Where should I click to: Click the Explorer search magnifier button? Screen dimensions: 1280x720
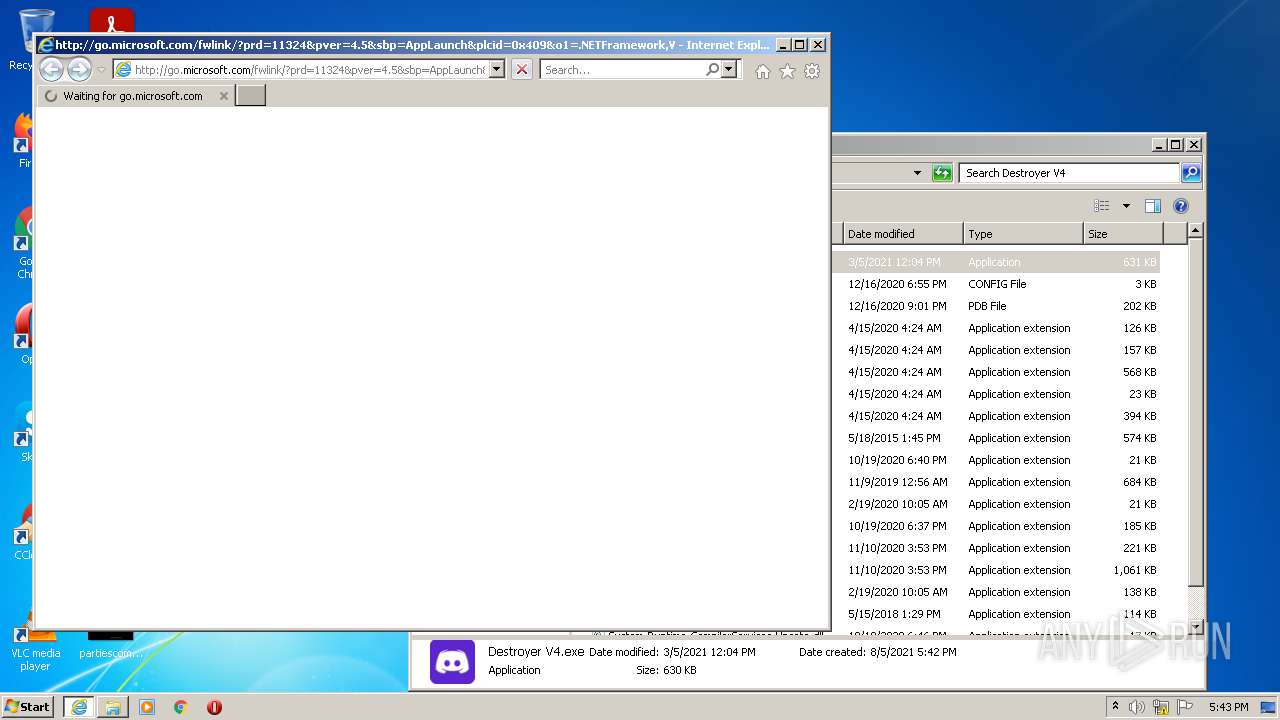1191,173
